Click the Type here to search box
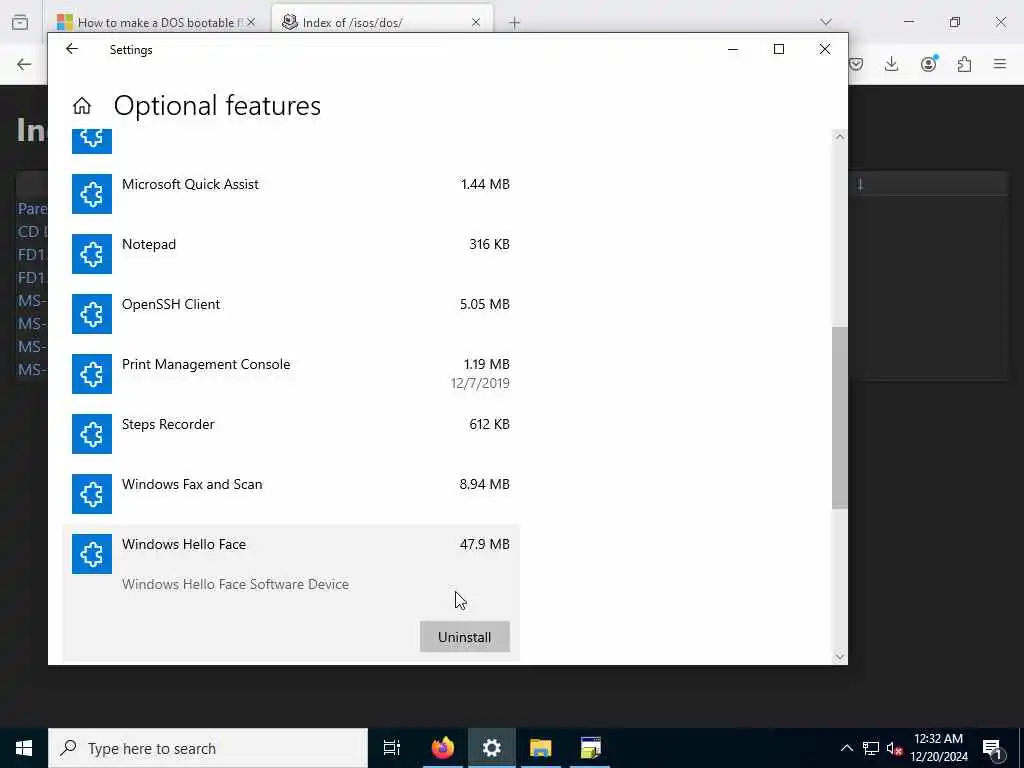This screenshot has width=1024, height=768. click(208, 748)
